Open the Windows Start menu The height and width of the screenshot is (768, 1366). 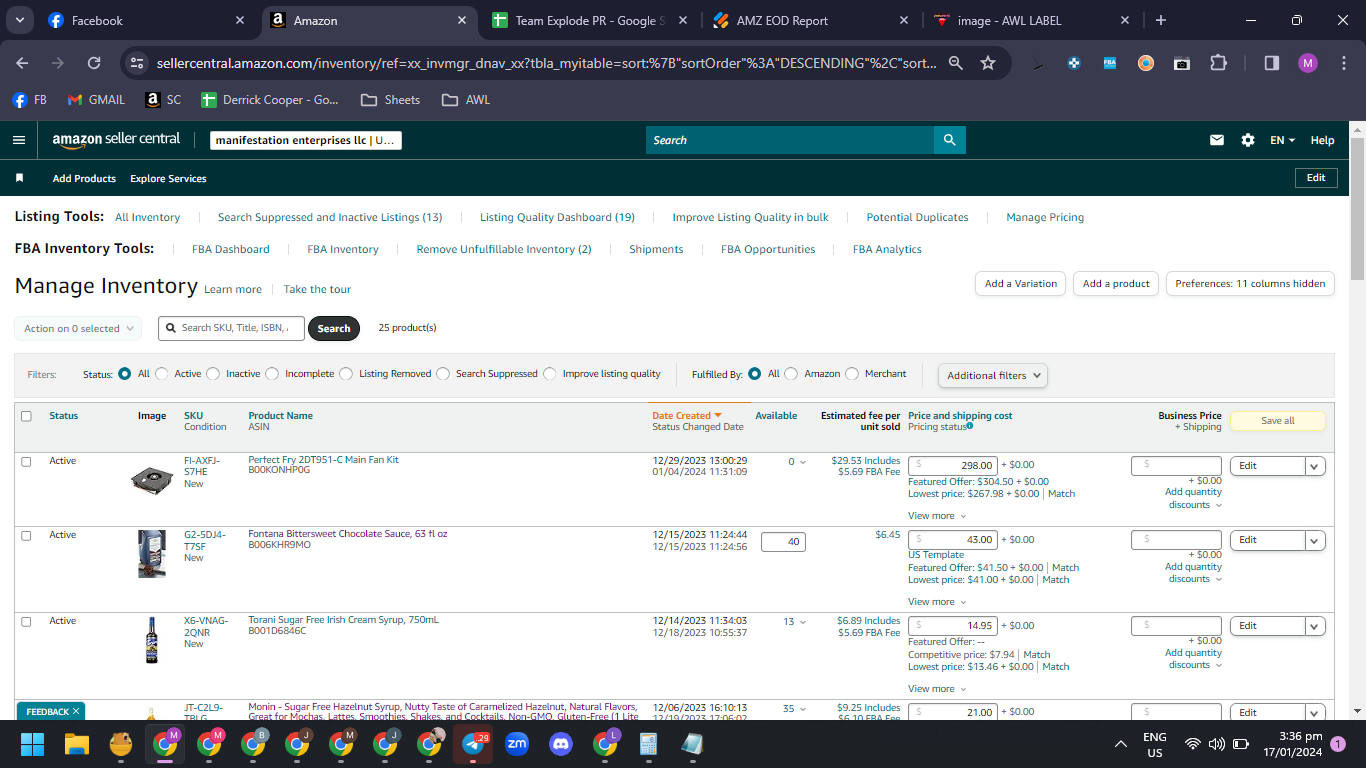point(33,744)
